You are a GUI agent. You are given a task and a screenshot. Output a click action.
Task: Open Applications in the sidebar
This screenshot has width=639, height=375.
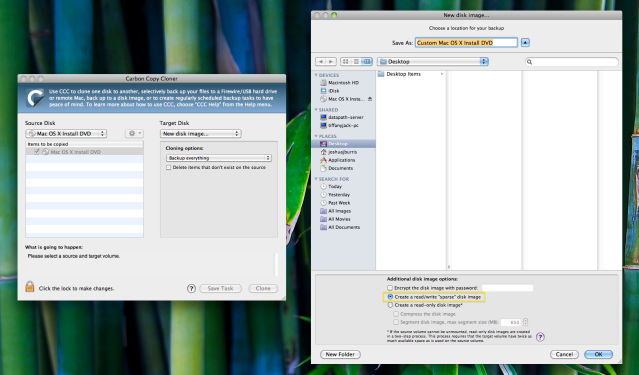pos(343,160)
